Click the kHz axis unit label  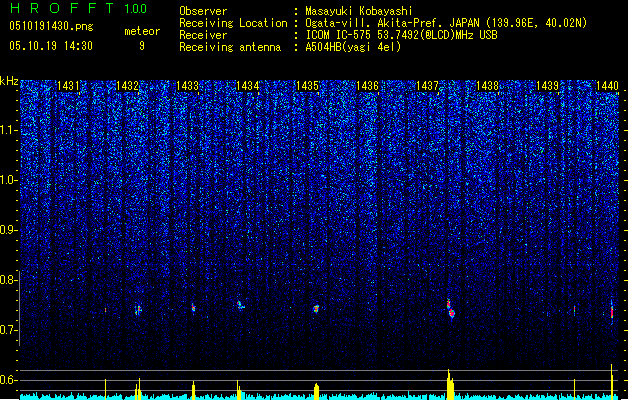tap(9, 81)
